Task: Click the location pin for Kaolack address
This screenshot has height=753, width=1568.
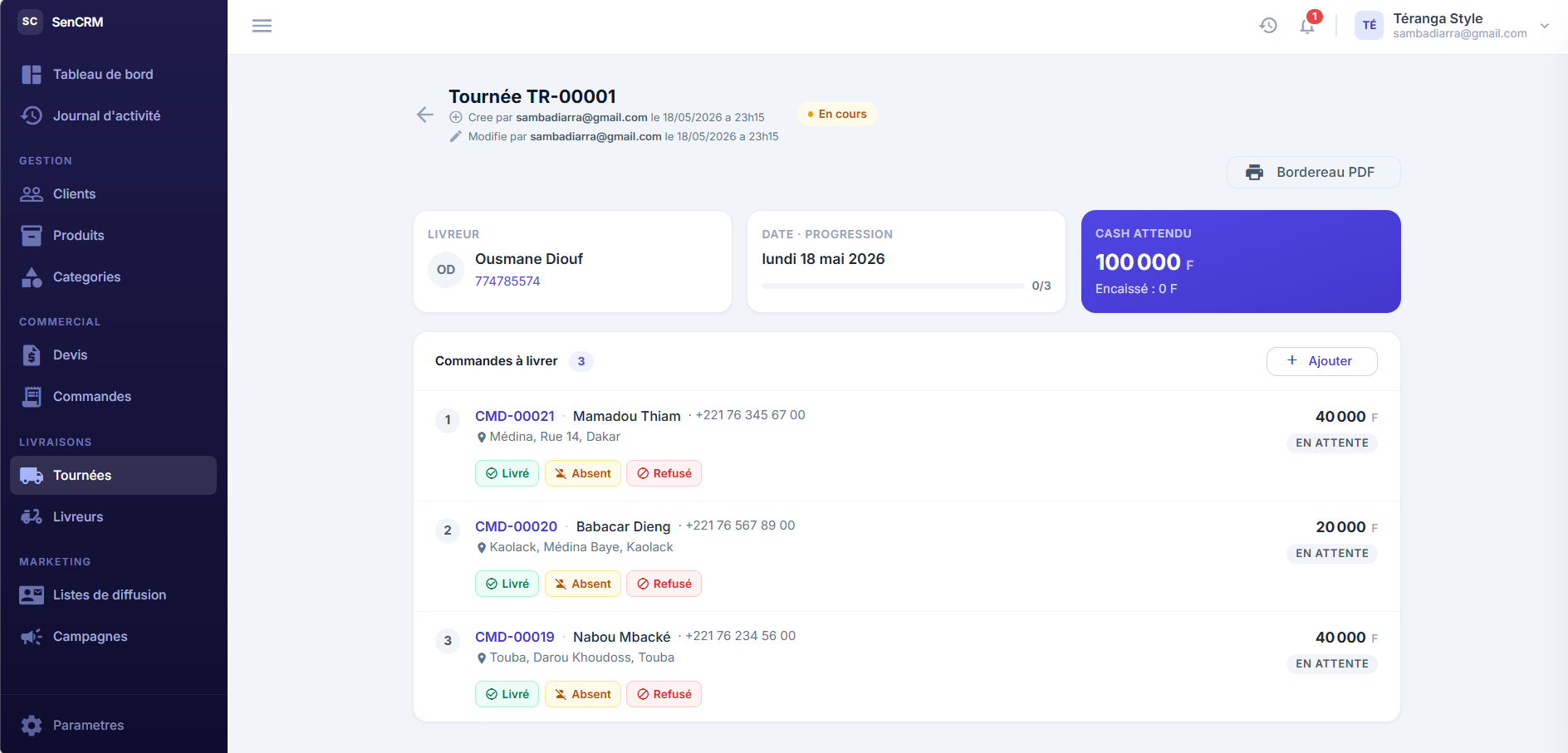Action: (x=482, y=548)
